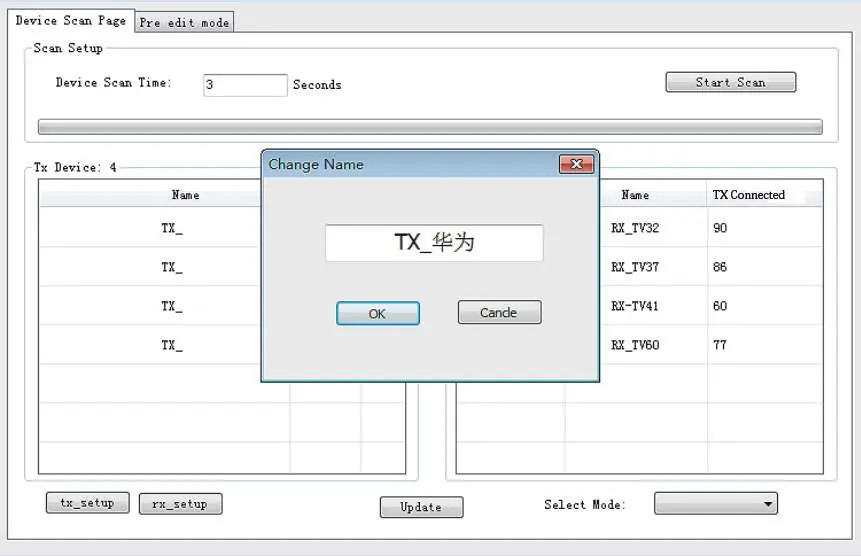Screen dimensions: 861x556
Task: Click the Cancle button in dialog
Action: click(499, 312)
